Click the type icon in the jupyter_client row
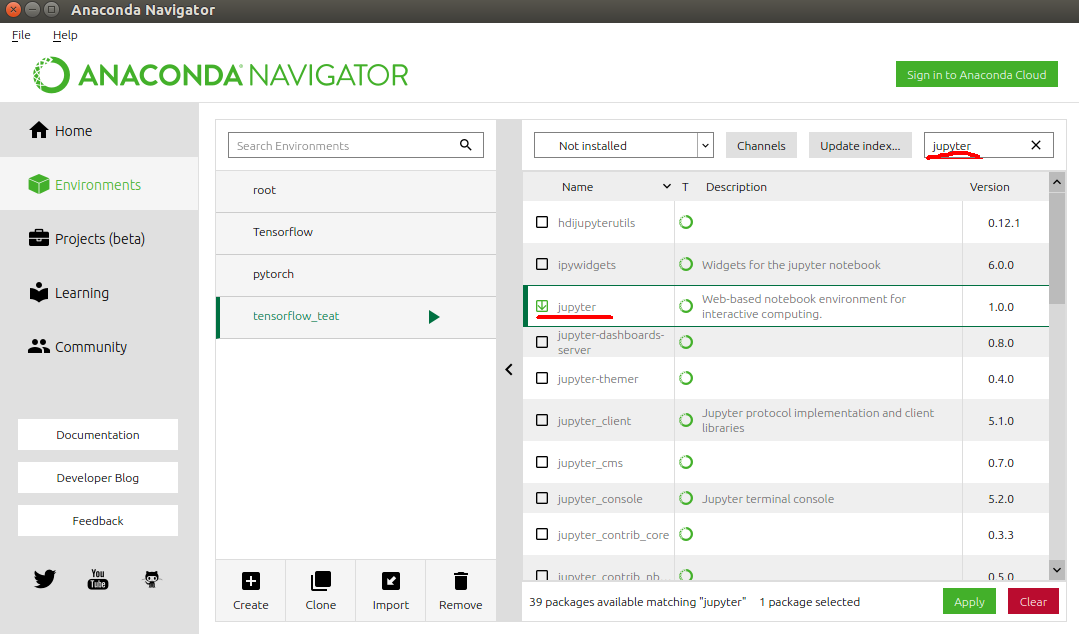 pyautogui.click(x=686, y=420)
